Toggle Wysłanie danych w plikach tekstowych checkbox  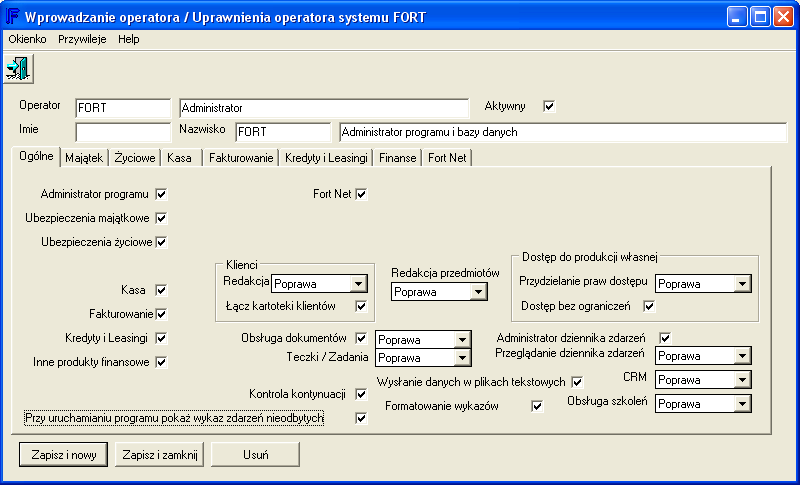(577, 382)
